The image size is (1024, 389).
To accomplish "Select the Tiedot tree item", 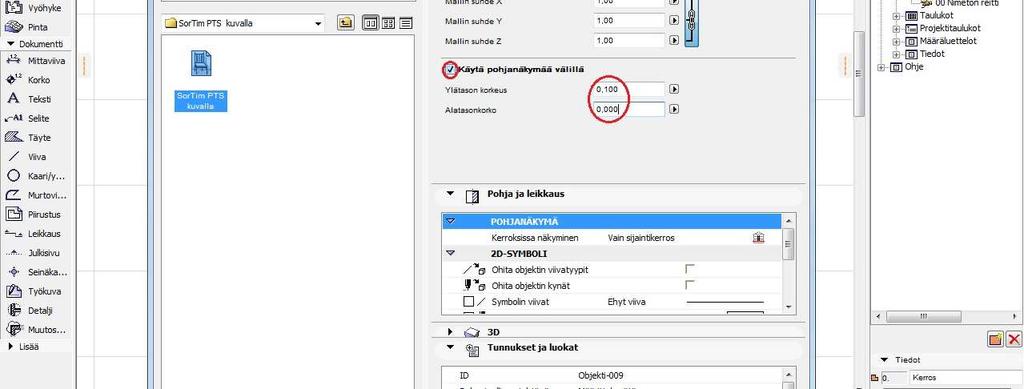I will pos(933,54).
